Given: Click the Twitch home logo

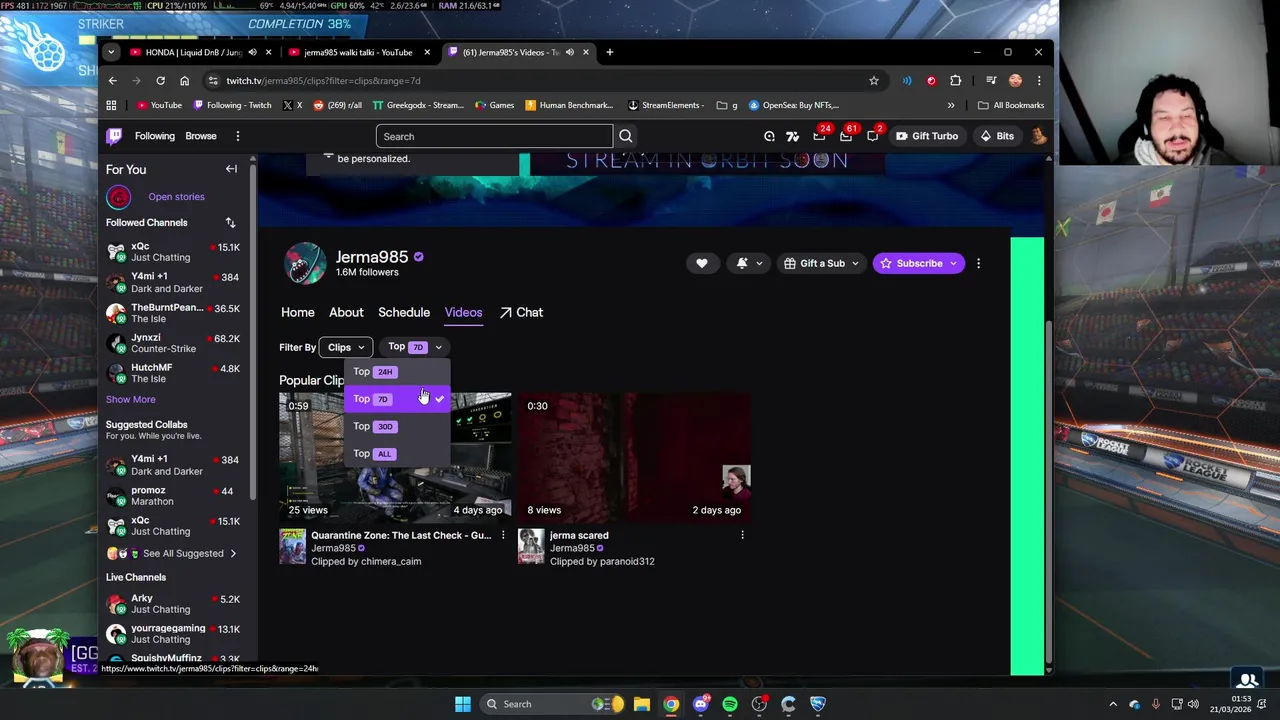Looking at the screenshot, I should pyautogui.click(x=115, y=136).
